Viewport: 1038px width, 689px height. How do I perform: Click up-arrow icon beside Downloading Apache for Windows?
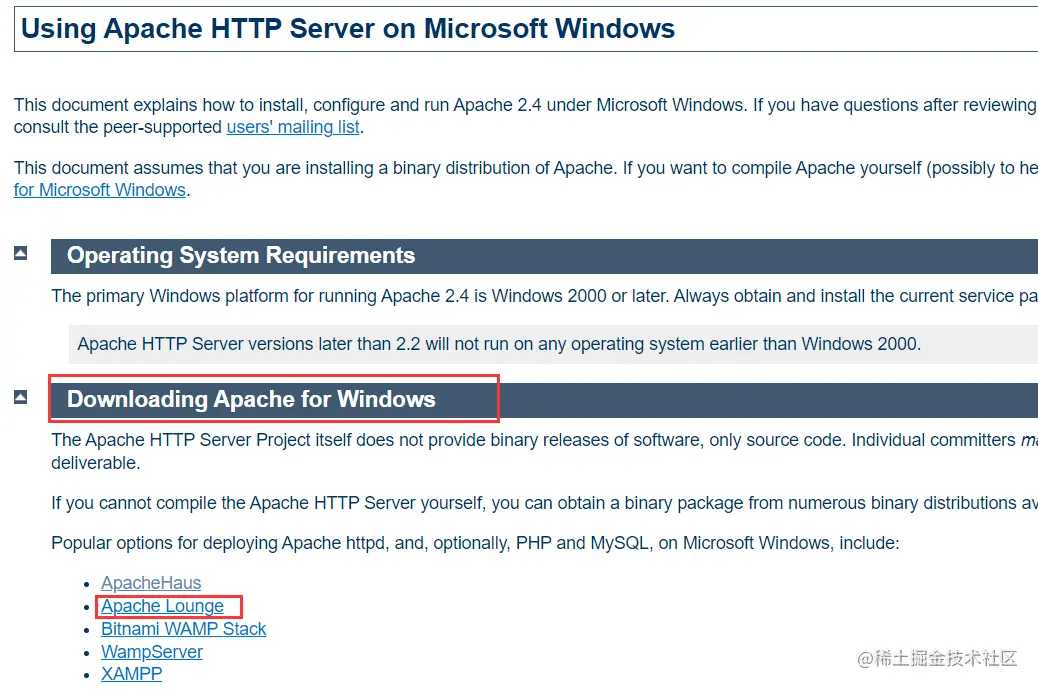pyautogui.click(x=21, y=397)
